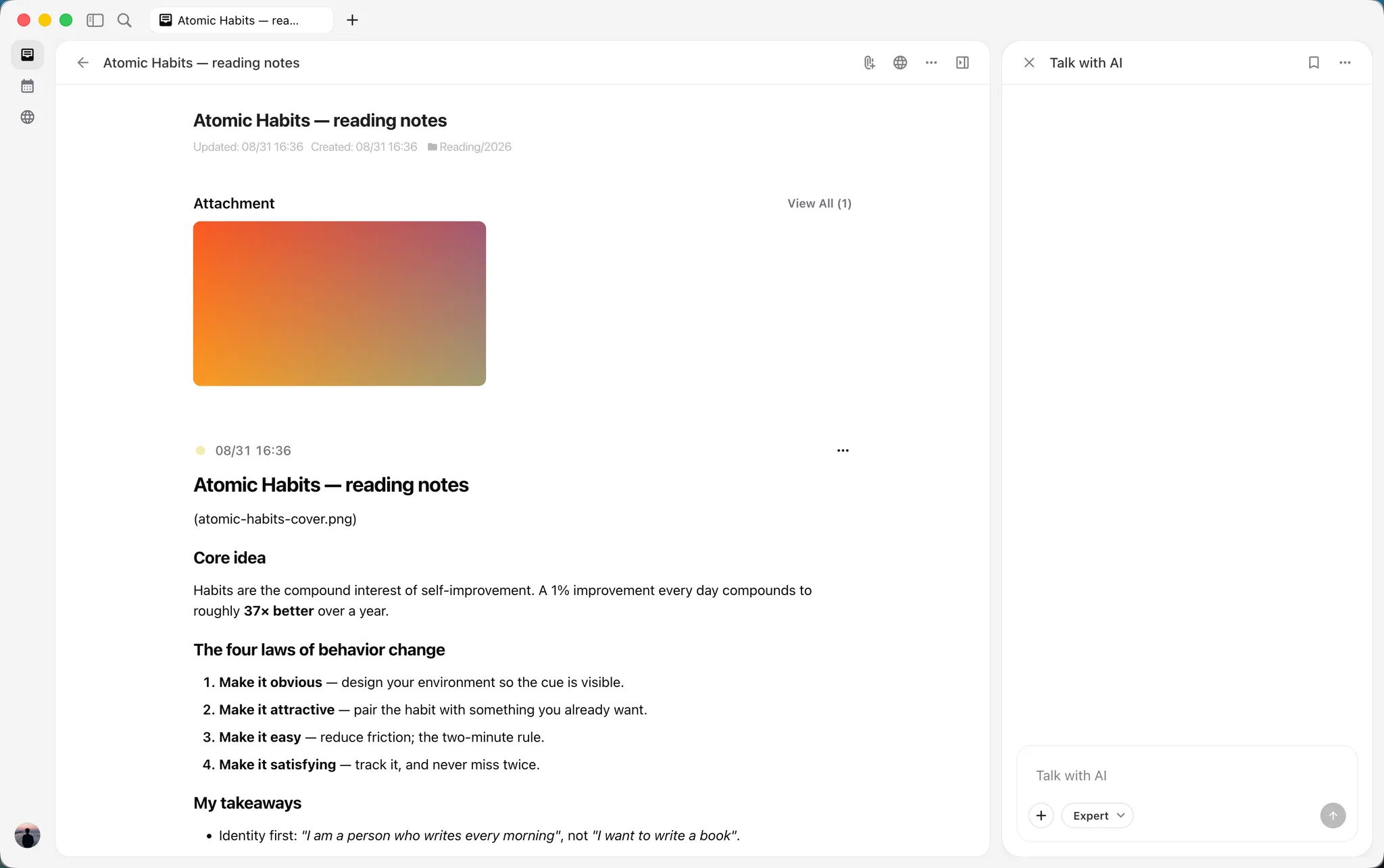Click the Core idea heading

pyautogui.click(x=230, y=558)
